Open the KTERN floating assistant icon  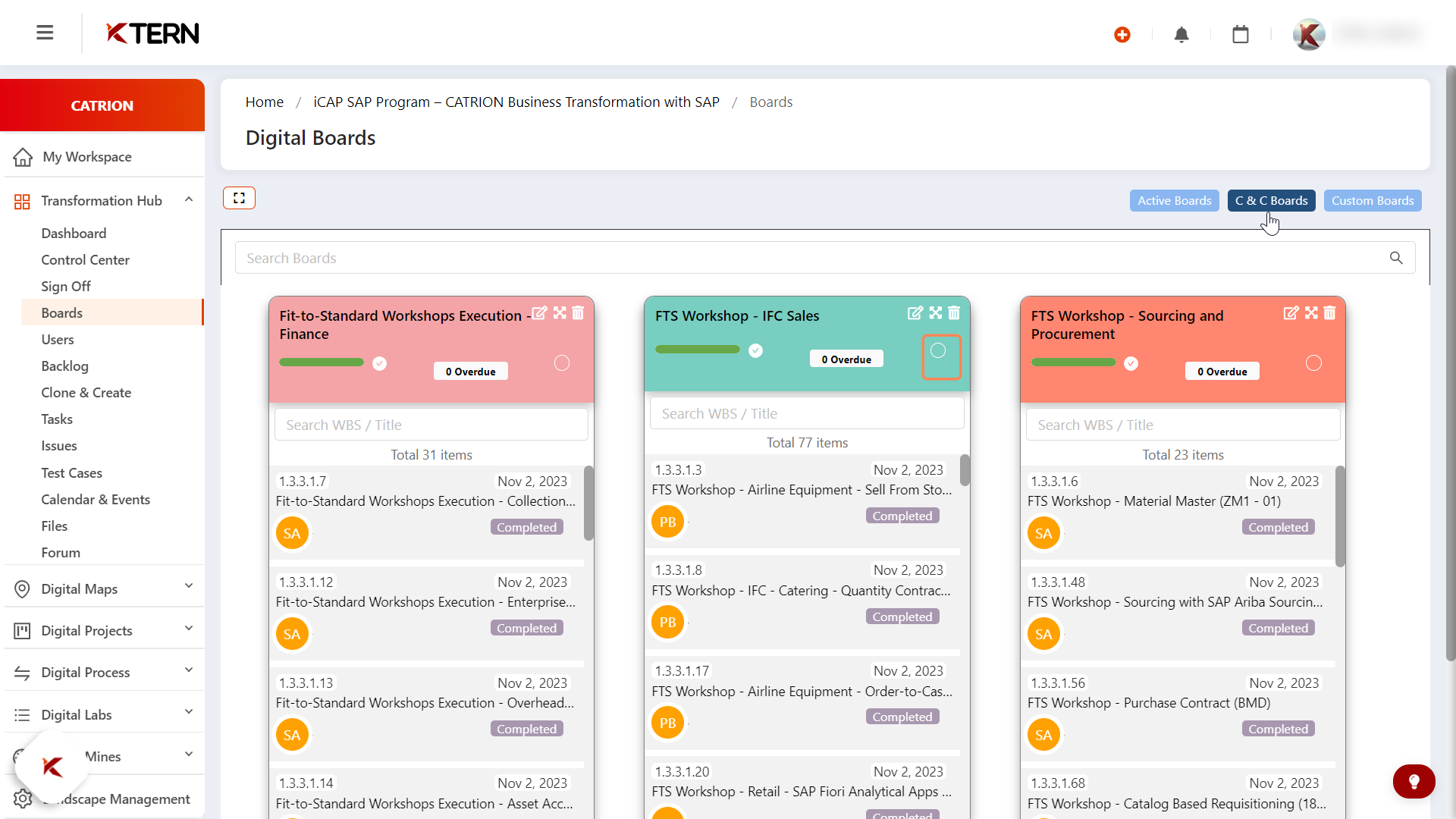(x=52, y=767)
